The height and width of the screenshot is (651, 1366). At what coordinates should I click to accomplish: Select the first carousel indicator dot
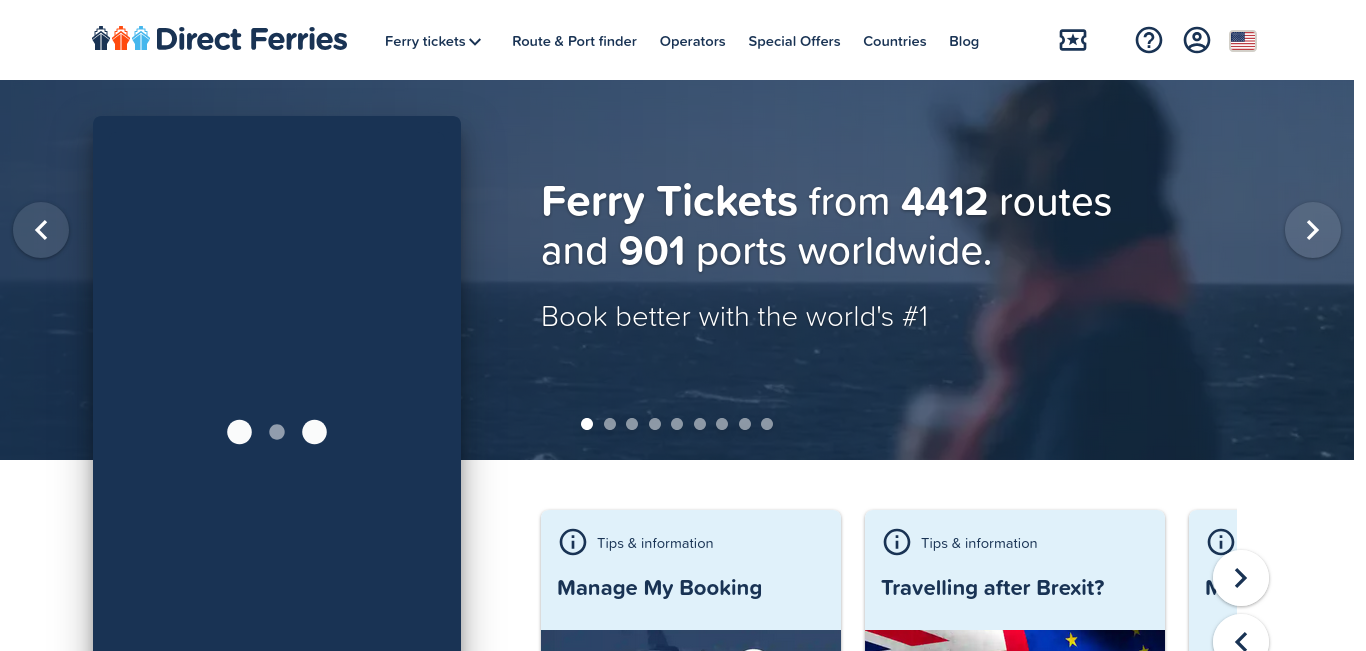587,424
